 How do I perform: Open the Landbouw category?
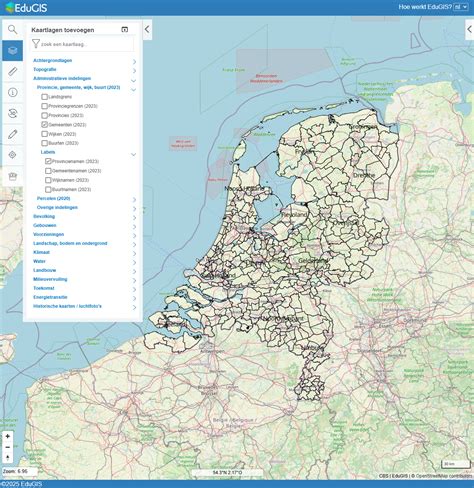coord(44,270)
